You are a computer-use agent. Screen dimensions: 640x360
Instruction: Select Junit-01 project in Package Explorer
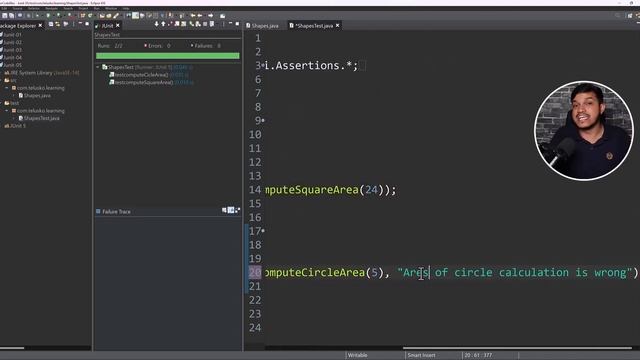[11, 35]
